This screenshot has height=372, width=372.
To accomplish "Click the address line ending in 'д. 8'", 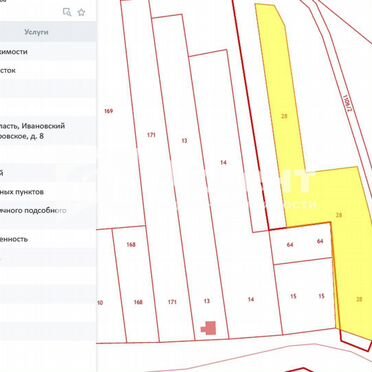I will (22, 136).
